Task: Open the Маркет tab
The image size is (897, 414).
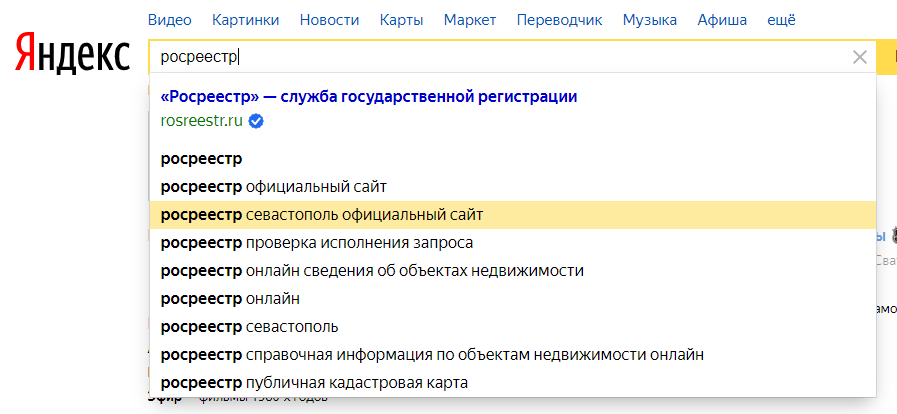Action: (470, 21)
